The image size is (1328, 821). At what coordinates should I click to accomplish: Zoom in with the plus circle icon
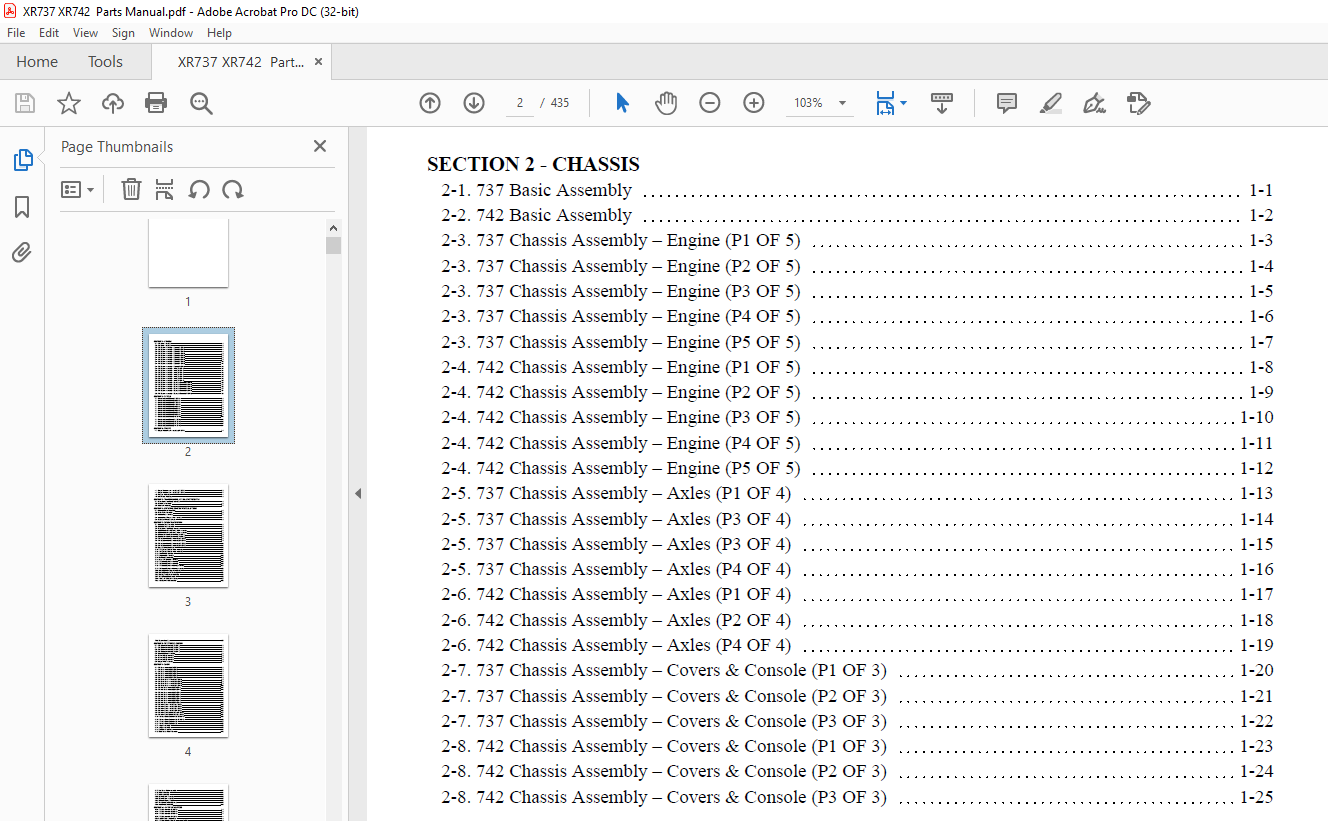[x=754, y=103]
